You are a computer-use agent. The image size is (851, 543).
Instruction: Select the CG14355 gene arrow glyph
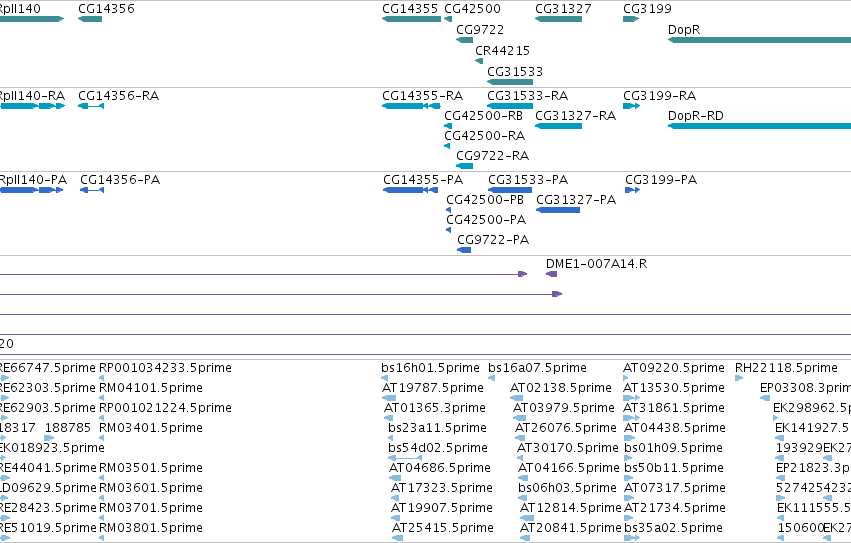411,19
